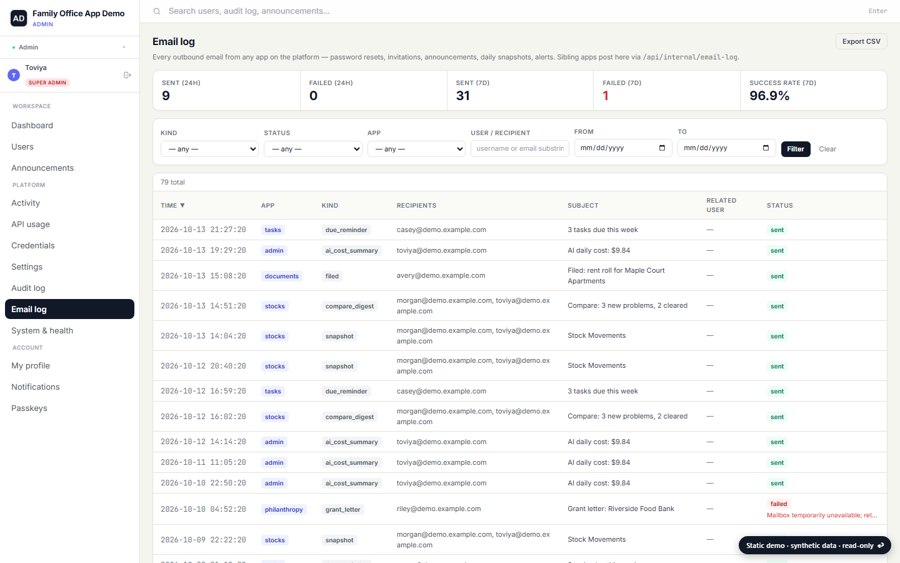
Task: Open the To date calendar picker icon
Action: click(766, 148)
